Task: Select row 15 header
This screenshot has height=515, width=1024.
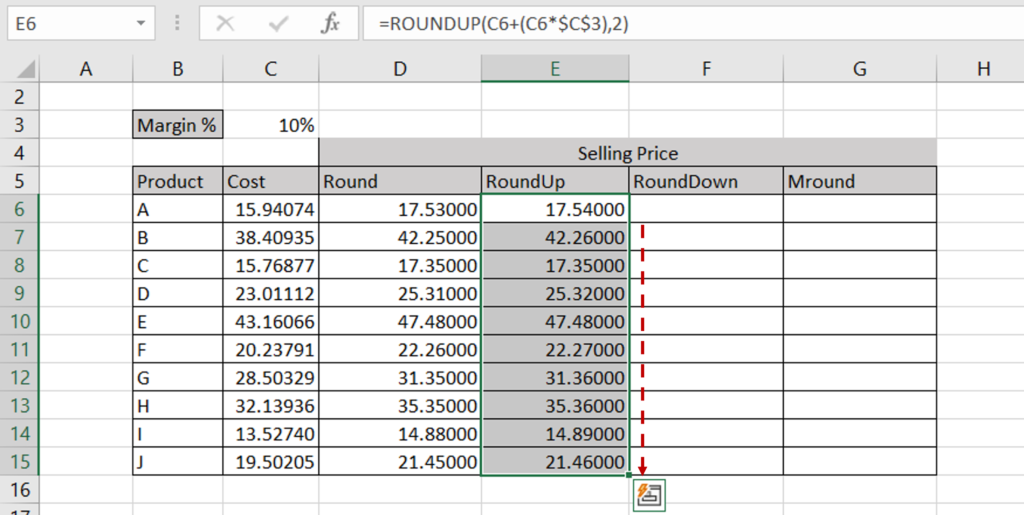Action: 20,462
